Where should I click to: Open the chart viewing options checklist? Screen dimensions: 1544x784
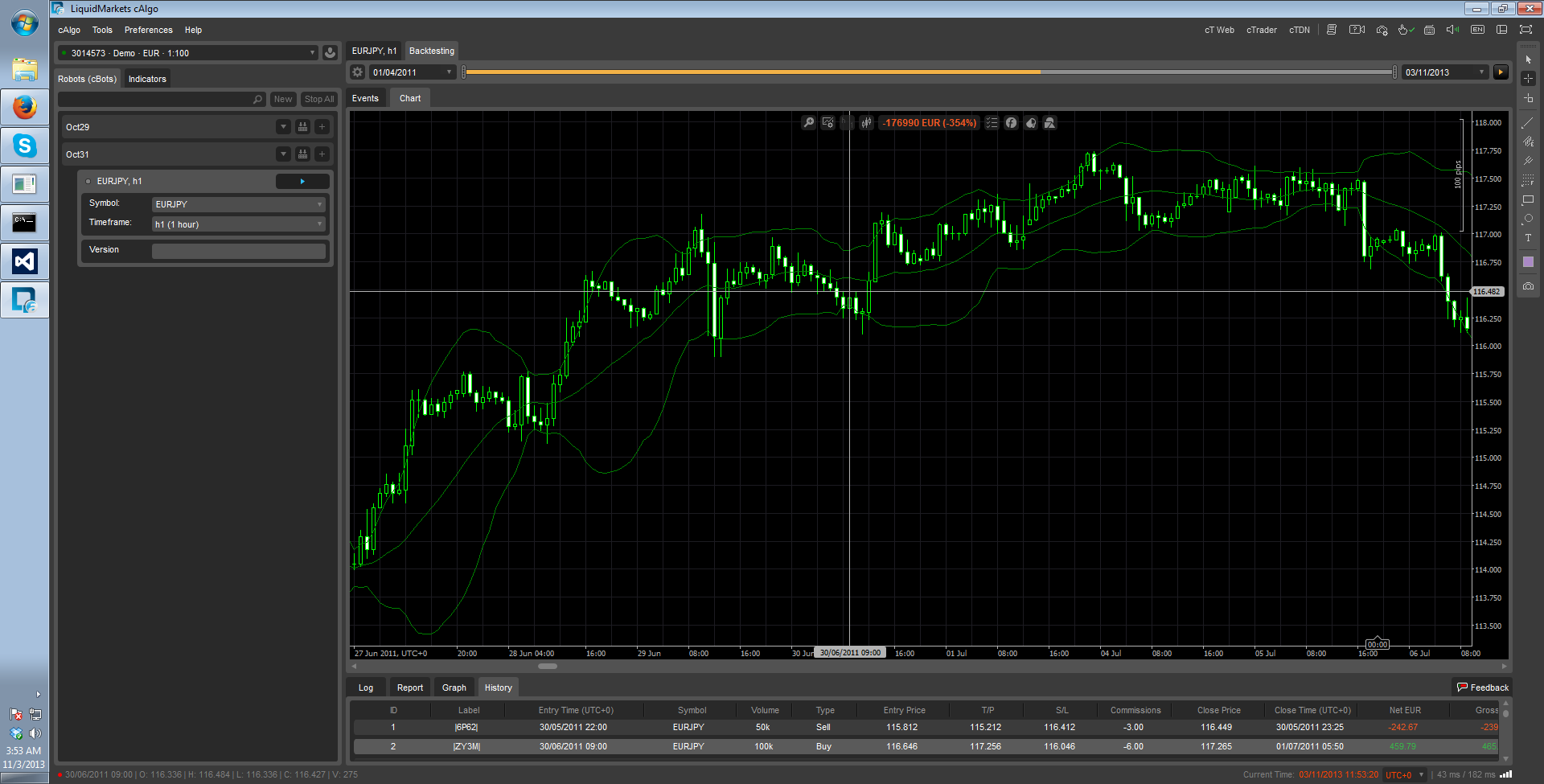tap(992, 123)
